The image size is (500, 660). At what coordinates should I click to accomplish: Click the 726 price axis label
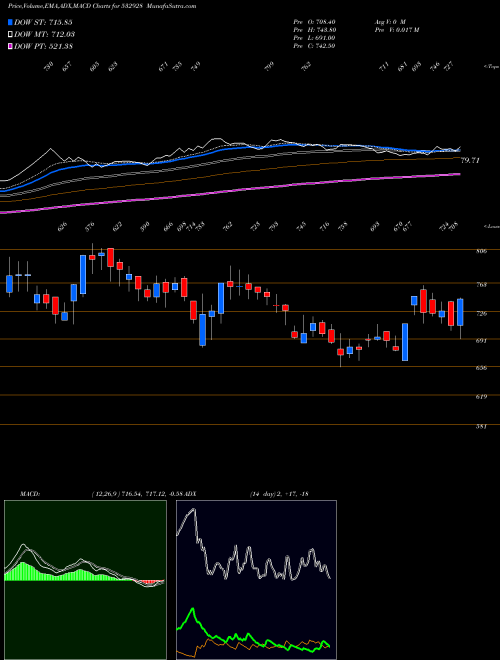481,314
